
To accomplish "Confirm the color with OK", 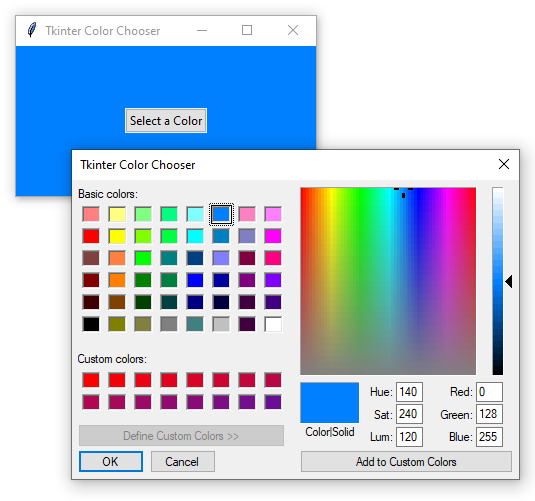I will click(x=111, y=461).
